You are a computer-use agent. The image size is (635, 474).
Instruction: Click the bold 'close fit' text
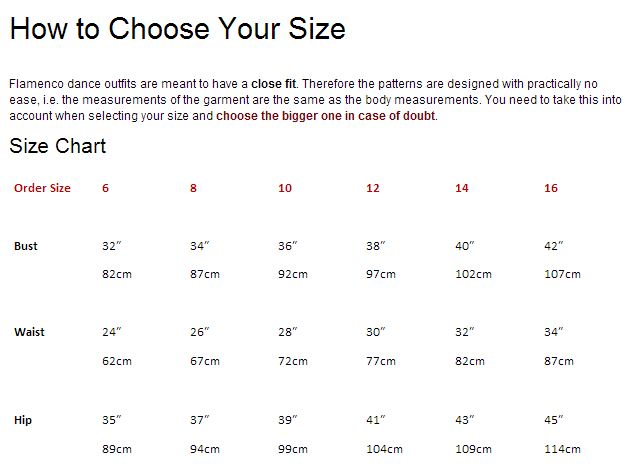pos(273,84)
